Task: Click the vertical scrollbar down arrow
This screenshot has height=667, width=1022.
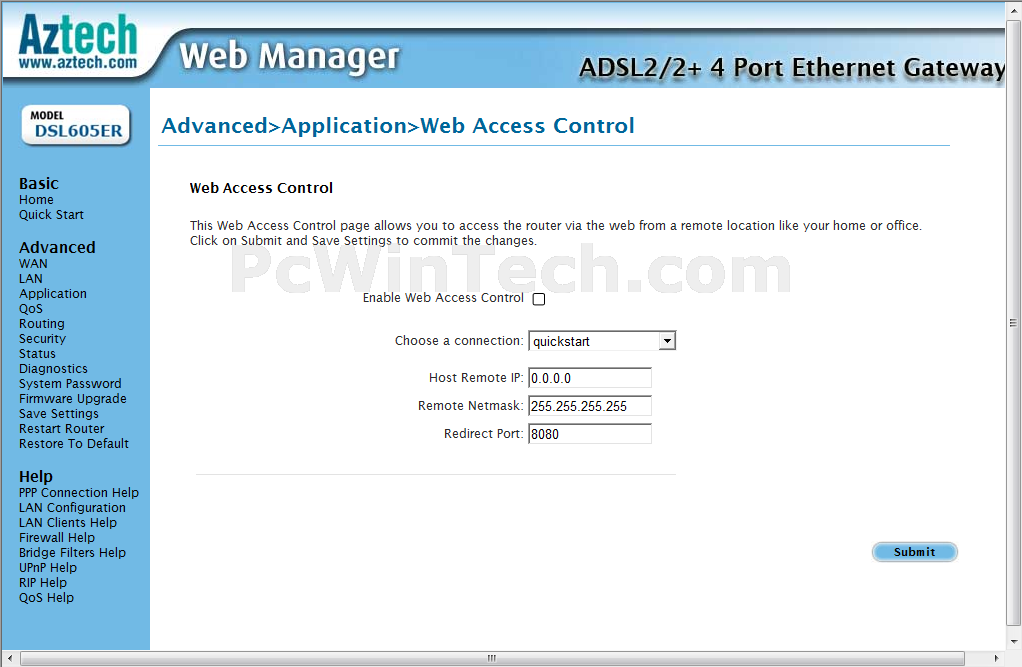Action: [x=1014, y=642]
